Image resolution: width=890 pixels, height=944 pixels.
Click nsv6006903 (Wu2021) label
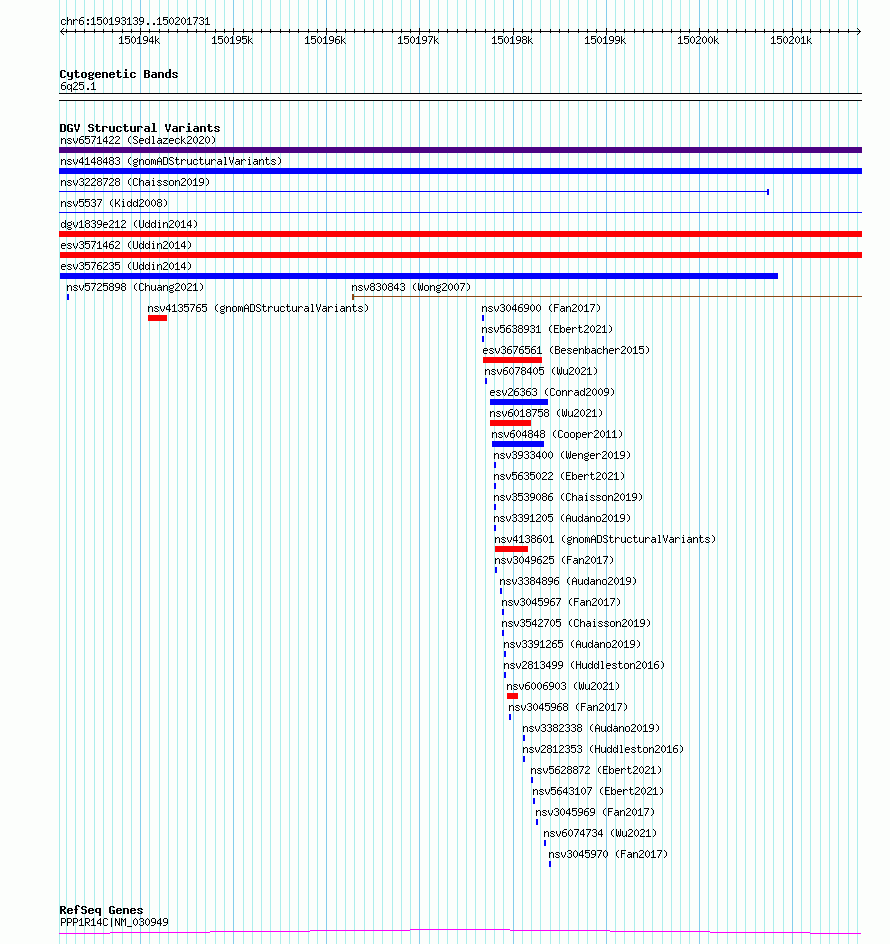click(563, 686)
